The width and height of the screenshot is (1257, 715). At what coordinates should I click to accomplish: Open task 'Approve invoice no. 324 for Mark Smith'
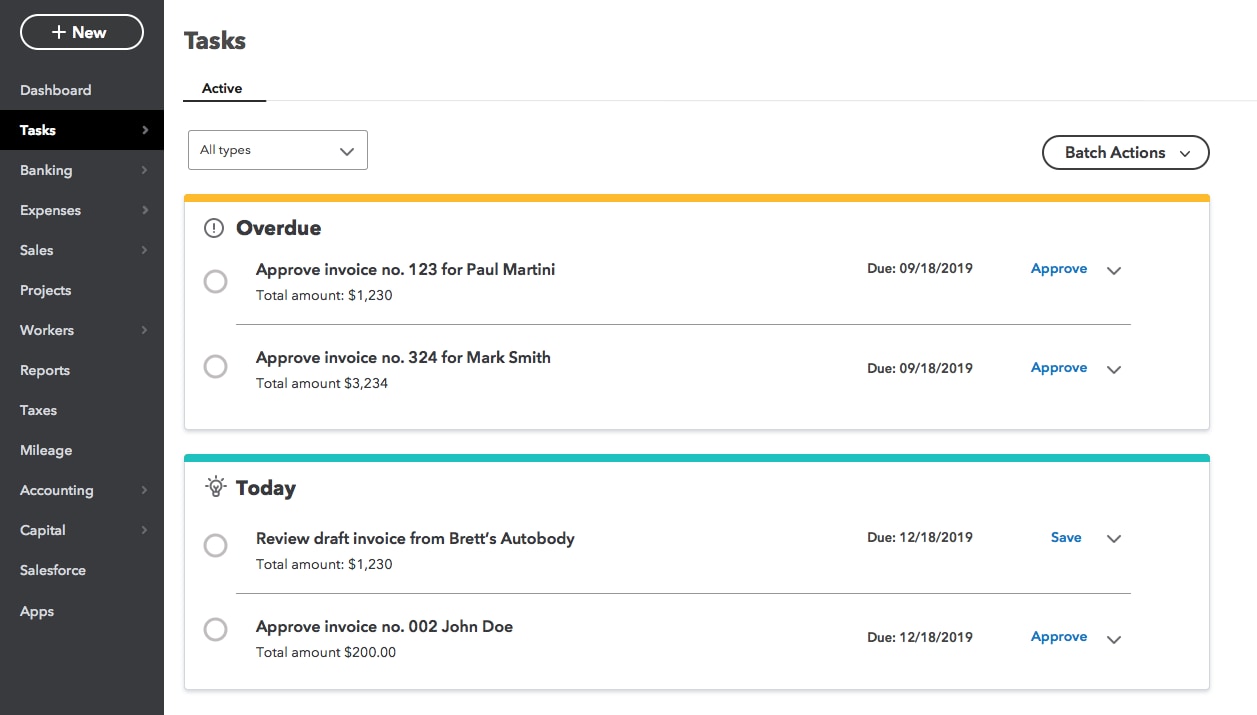click(x=403, y=357)
